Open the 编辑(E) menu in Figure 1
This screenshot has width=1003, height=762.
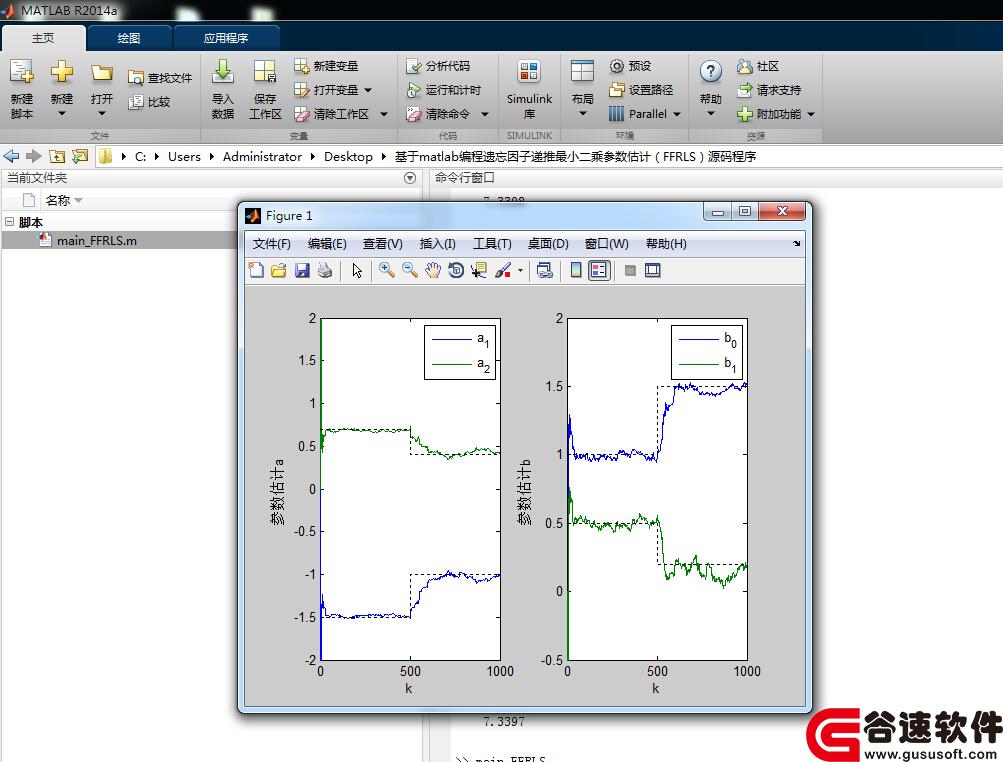pyautogui.click(x=327, y=244)
